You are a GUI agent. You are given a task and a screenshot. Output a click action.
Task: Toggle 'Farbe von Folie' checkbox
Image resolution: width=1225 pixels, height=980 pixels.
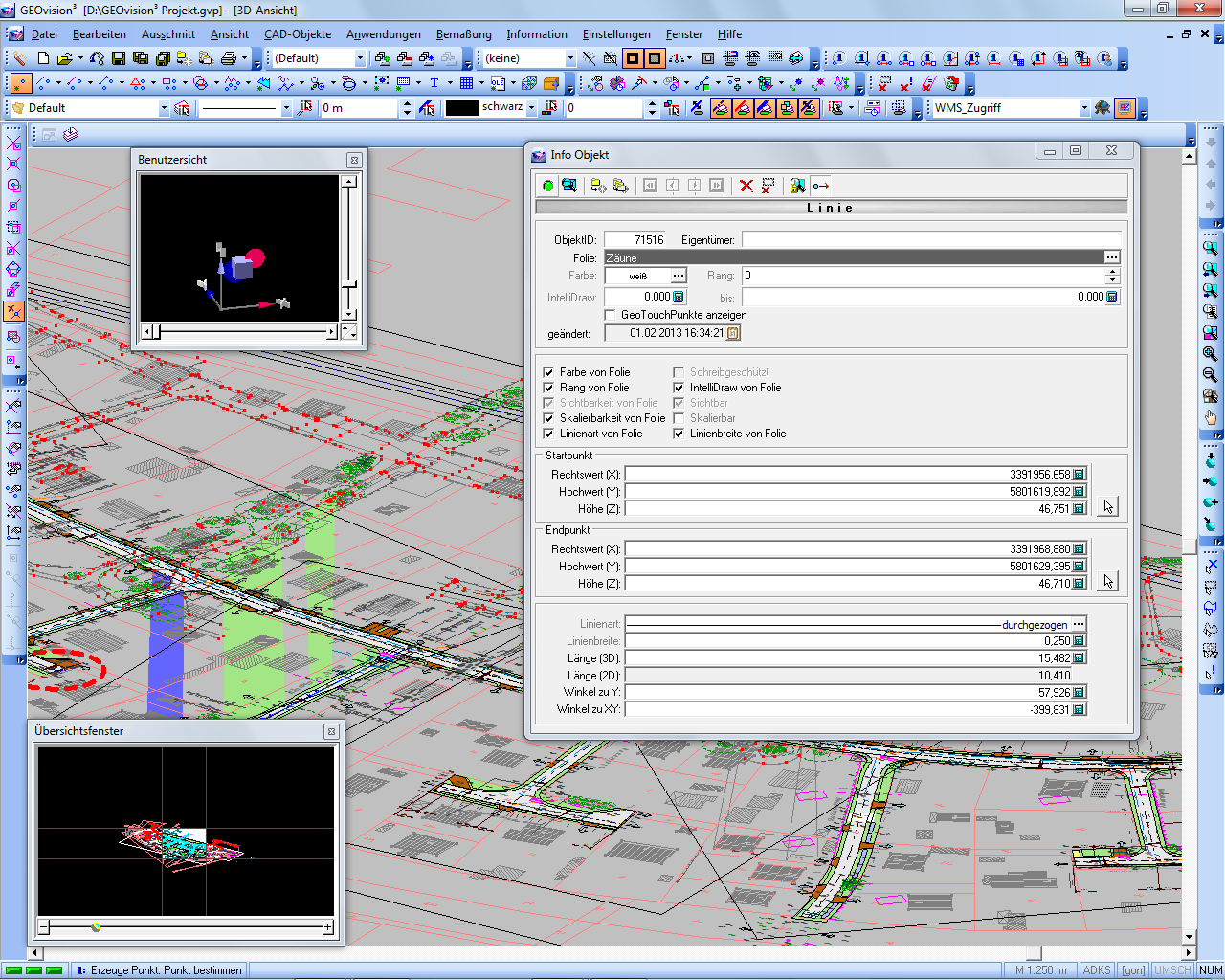(548, 372)
